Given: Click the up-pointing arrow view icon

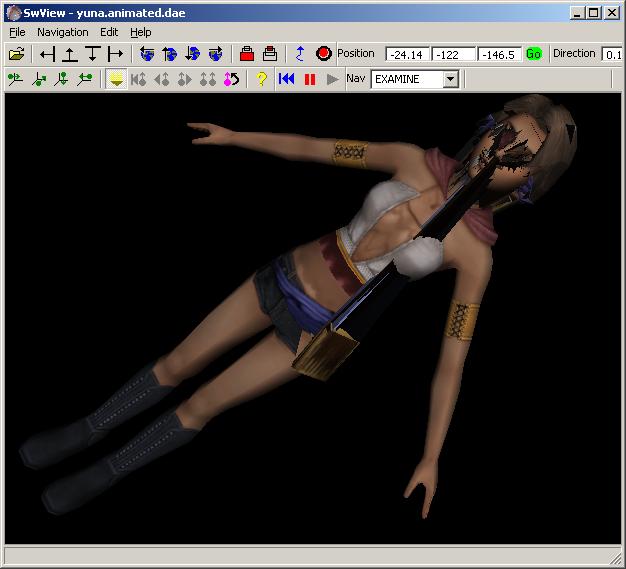Looking at the screenshot, I should [x=70, y=54].
